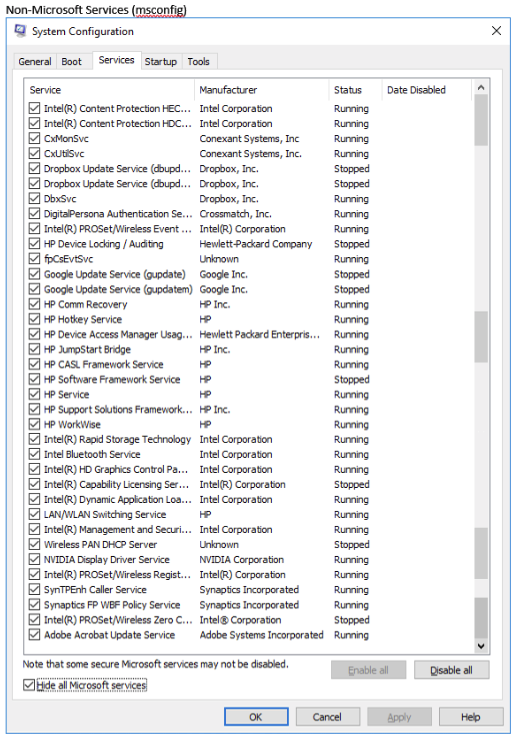Click the Disable all button

pyautogui.click(x=452, y=670)
